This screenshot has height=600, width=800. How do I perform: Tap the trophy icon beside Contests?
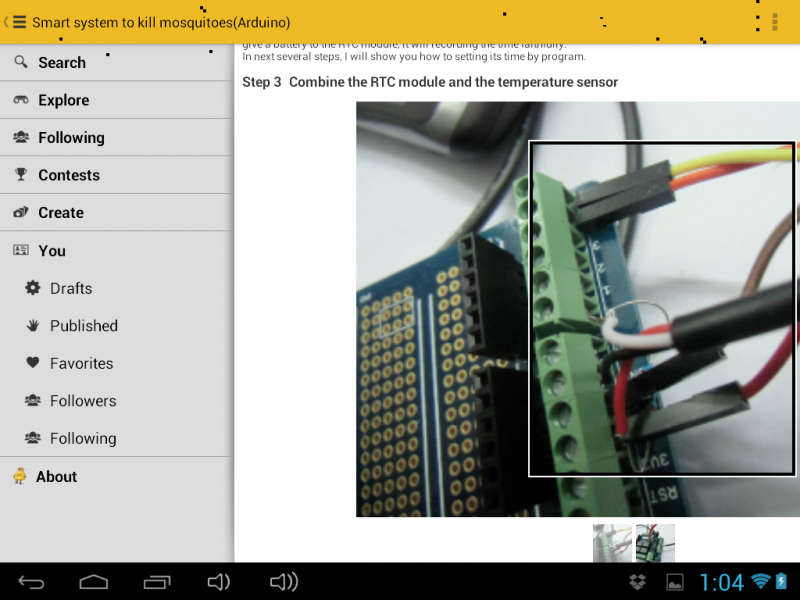(21, 174)
